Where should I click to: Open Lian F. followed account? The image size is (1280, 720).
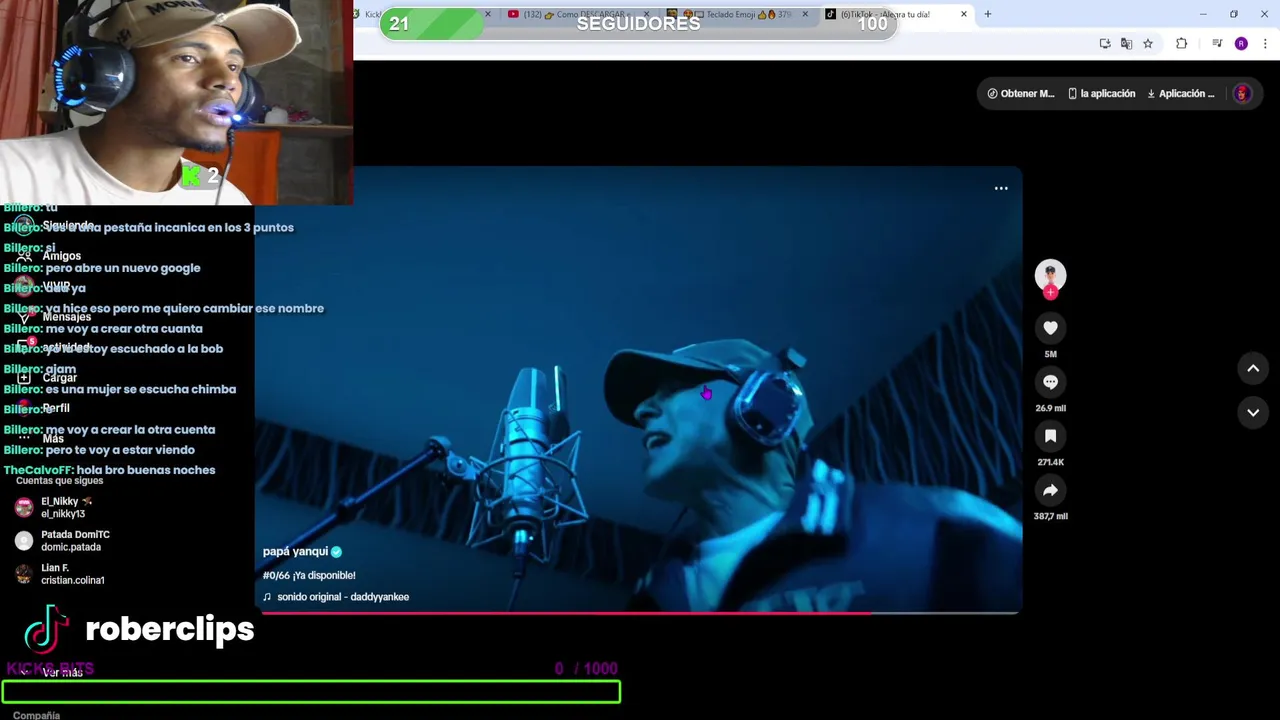tap(72, 574)
